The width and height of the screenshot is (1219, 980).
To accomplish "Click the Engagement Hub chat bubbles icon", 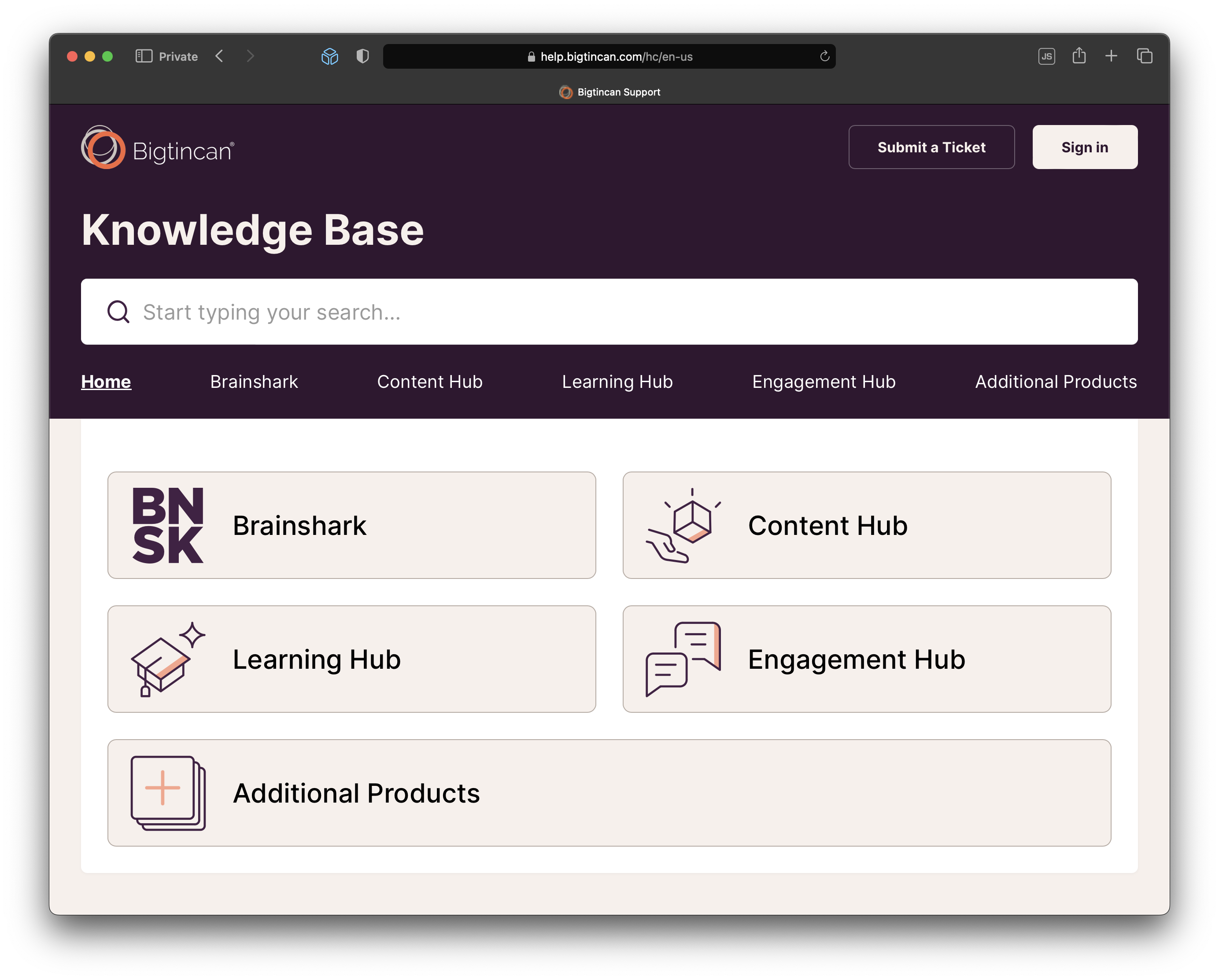I will (x=683, y=659).
